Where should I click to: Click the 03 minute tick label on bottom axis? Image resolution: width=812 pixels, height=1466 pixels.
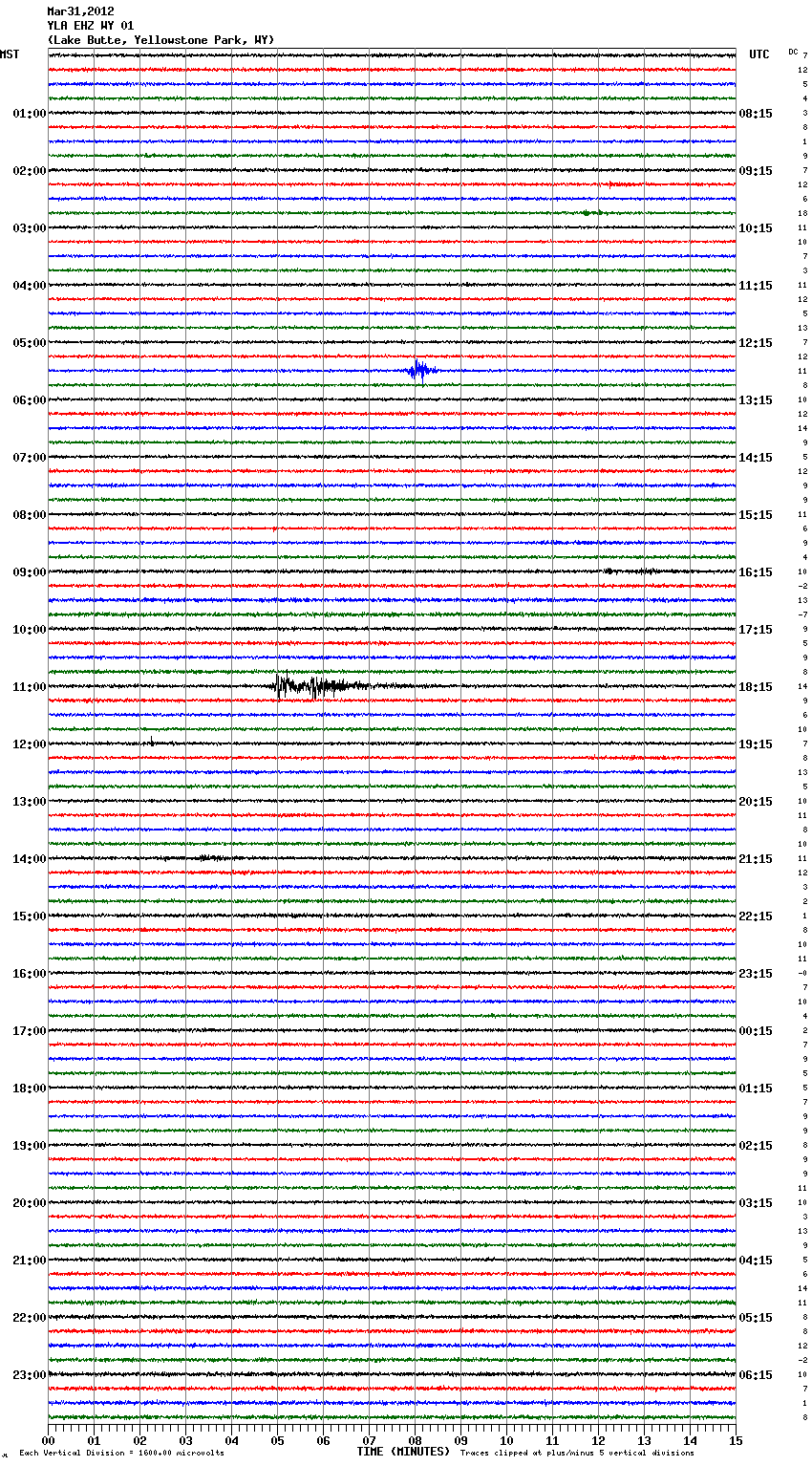tap(186, 1440)
